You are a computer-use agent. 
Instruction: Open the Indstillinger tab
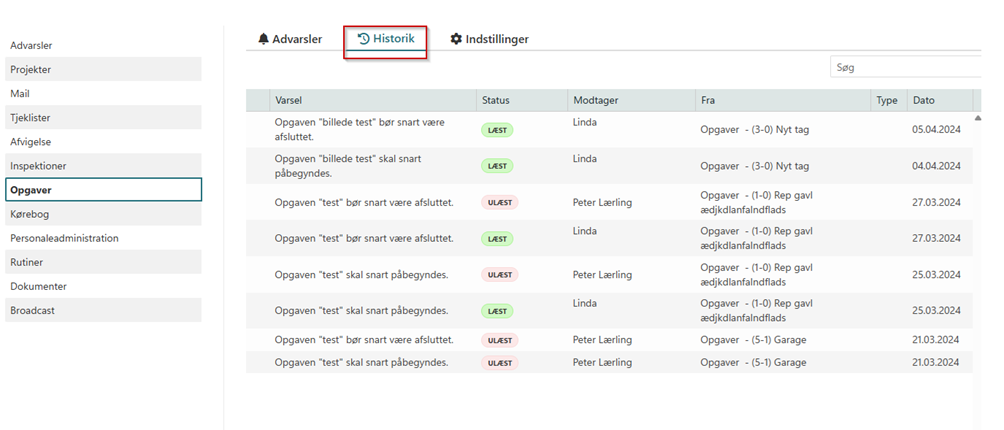496,40
